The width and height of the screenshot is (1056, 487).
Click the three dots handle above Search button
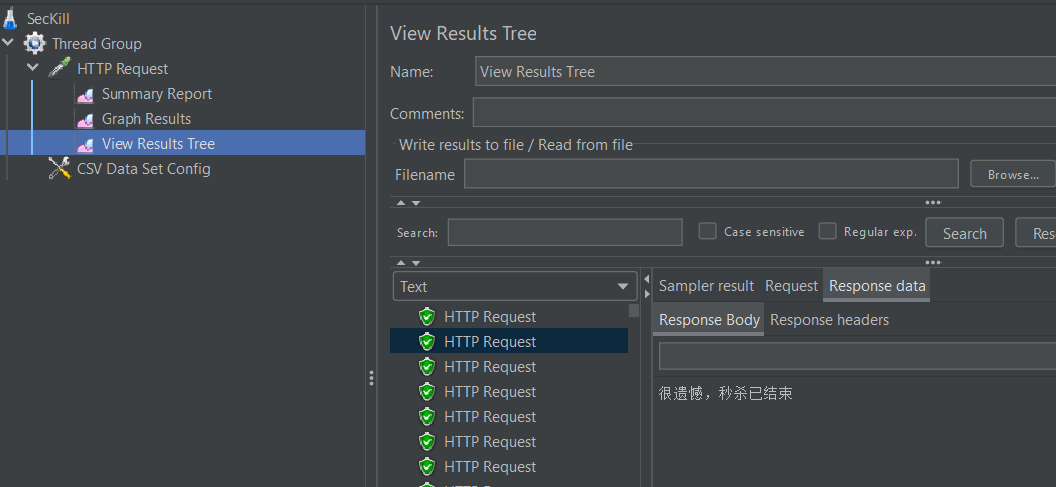pyautogui.click(x=933, y=202)
